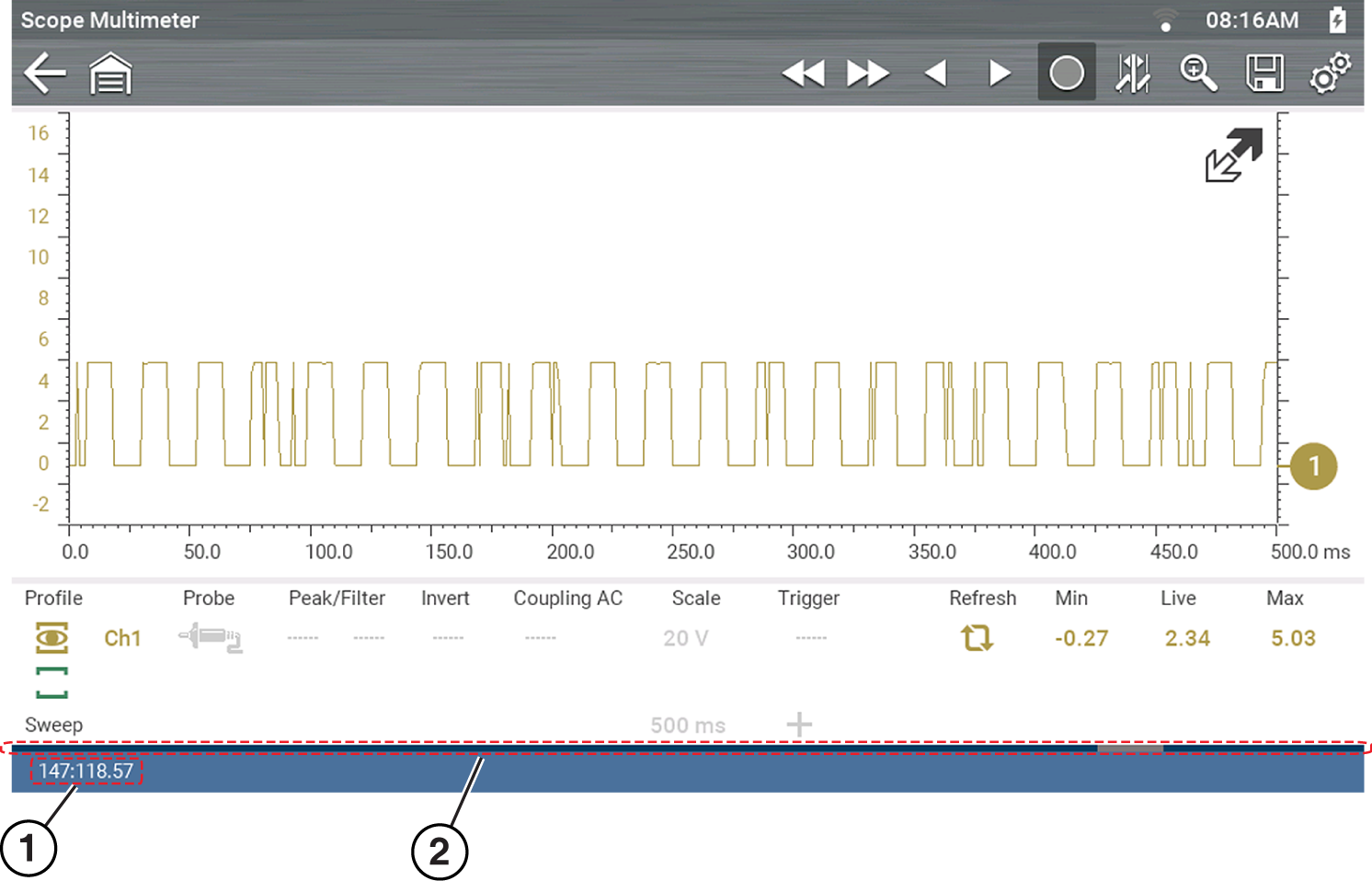
Task: Save the captured waveform data
Action: coord(1264,74)
